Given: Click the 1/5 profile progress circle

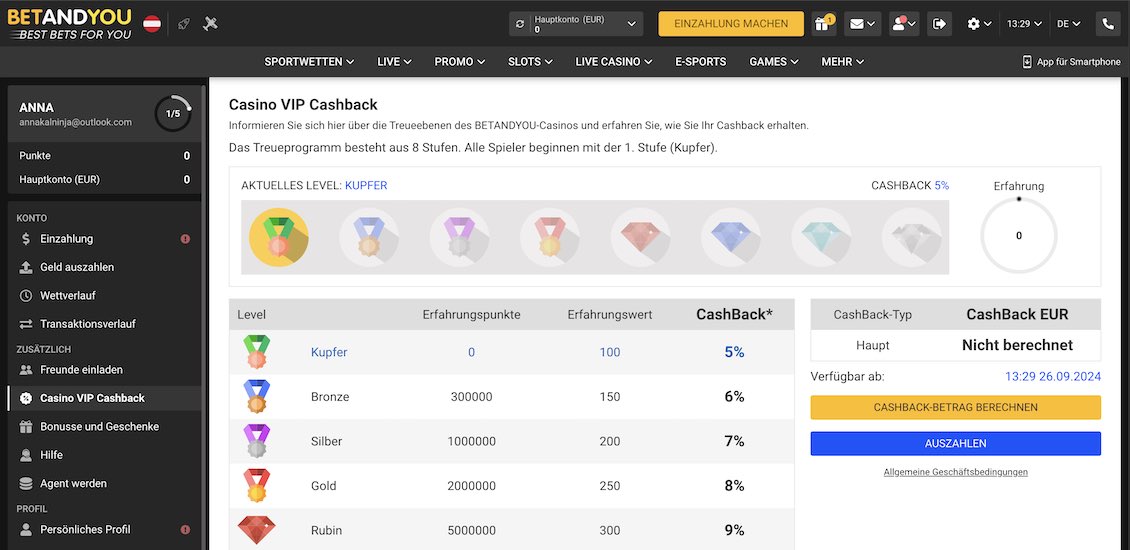Looking at the screenshot, I should (x=173, y=114).
